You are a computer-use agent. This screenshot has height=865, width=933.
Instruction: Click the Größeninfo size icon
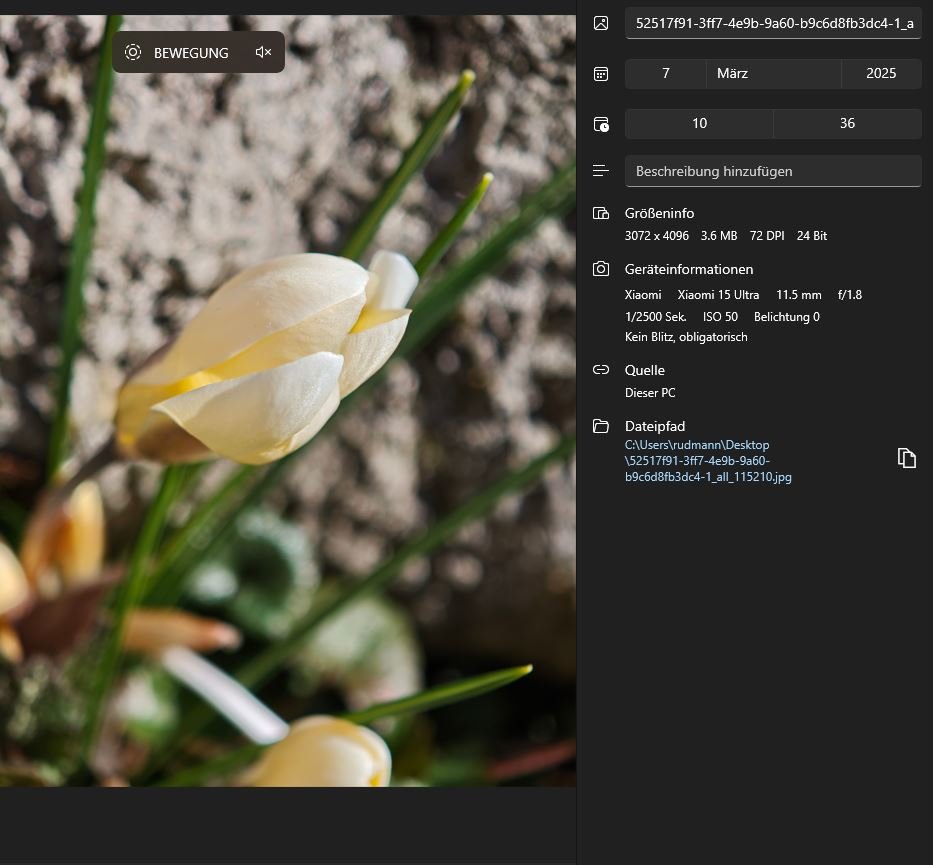[601, 213]
